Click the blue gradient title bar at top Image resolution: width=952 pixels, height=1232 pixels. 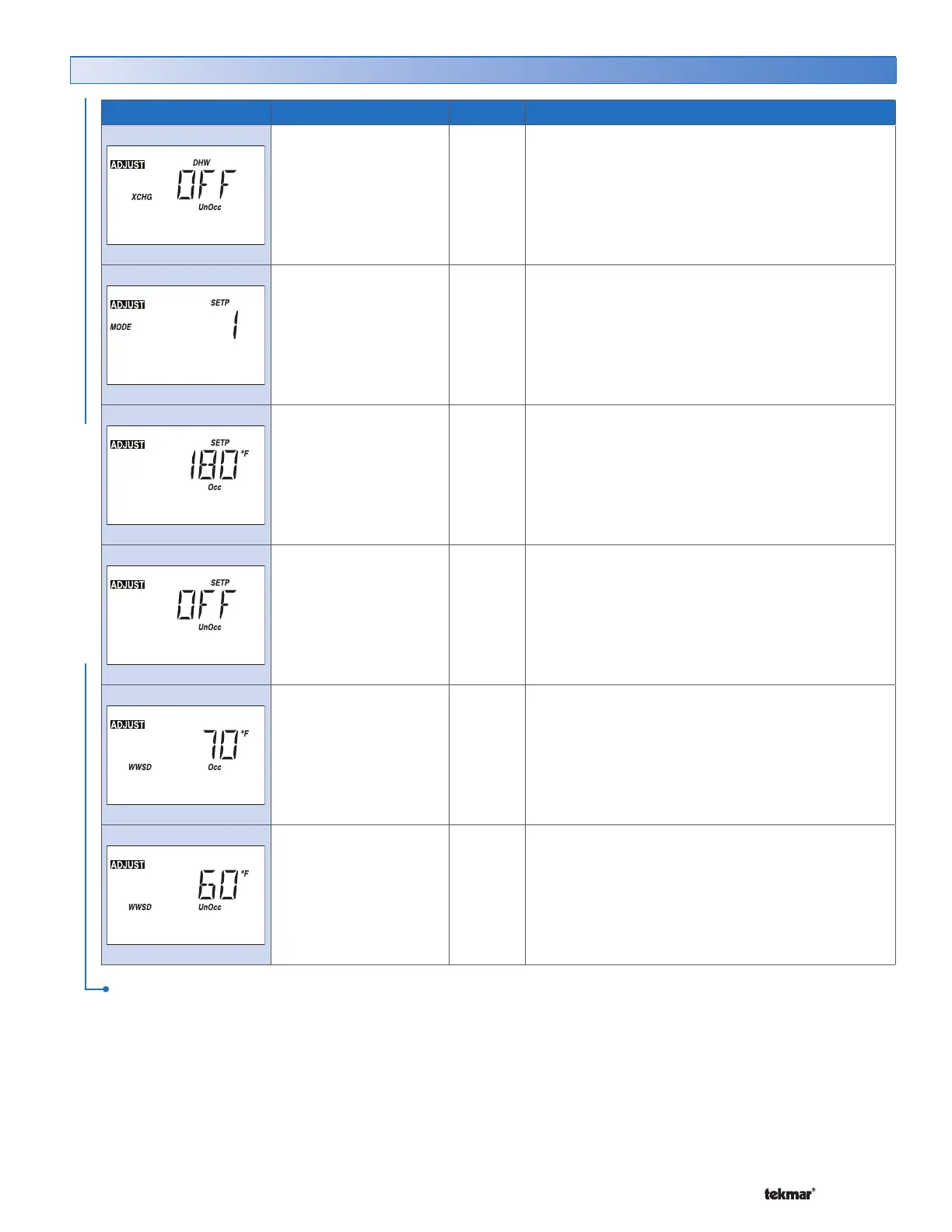(x=483, y=70)
